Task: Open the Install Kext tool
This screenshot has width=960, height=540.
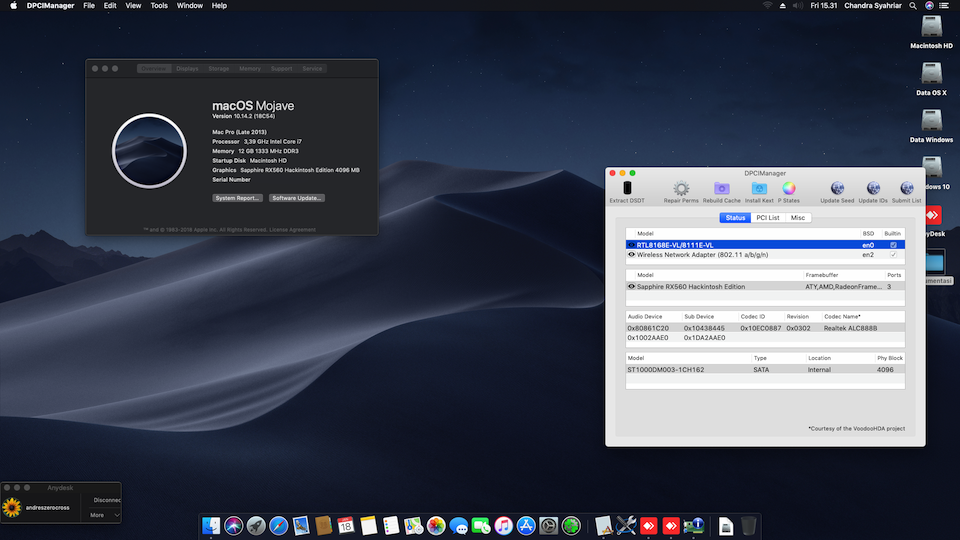Action: [759, 188]
